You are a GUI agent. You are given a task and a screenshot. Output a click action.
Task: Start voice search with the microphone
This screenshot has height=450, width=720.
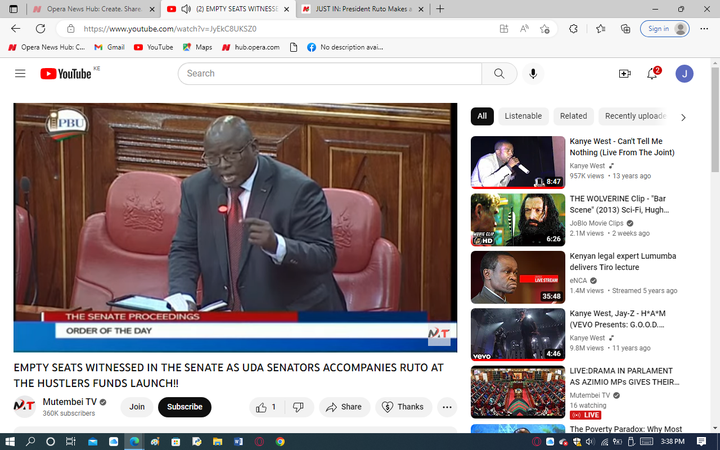click(x=533, y=73)
